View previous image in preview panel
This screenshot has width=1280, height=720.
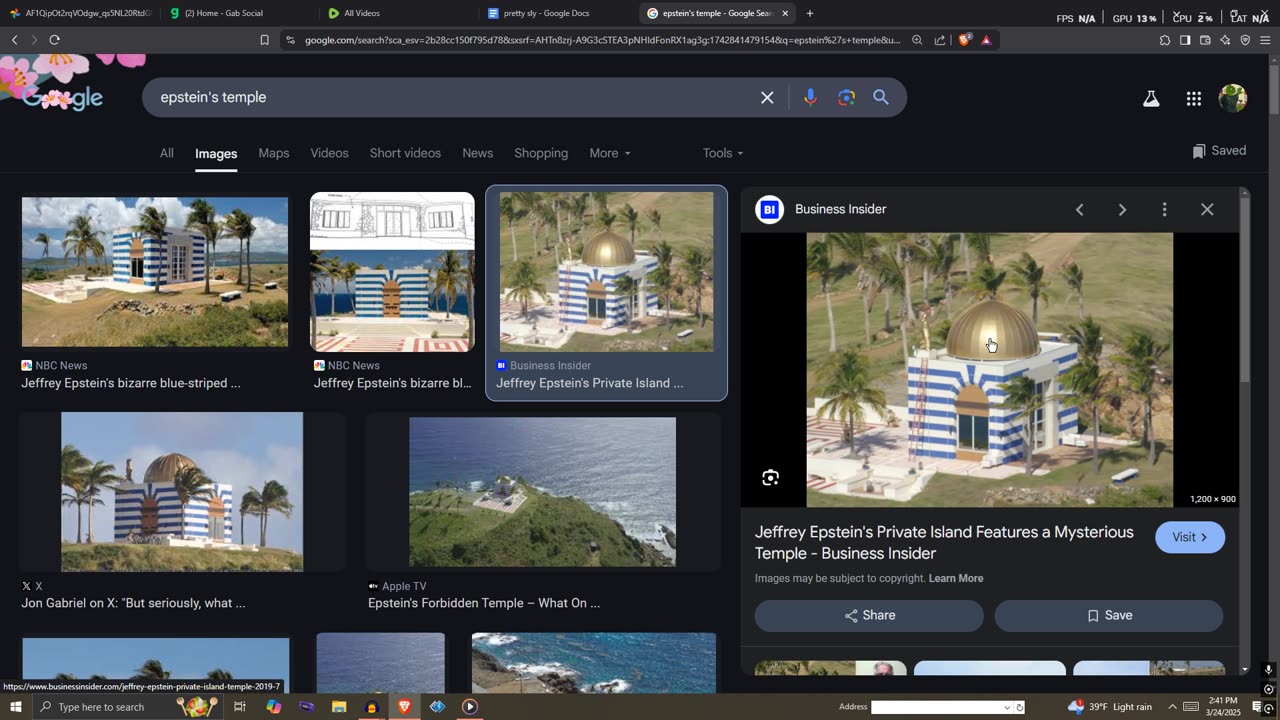1079,209
